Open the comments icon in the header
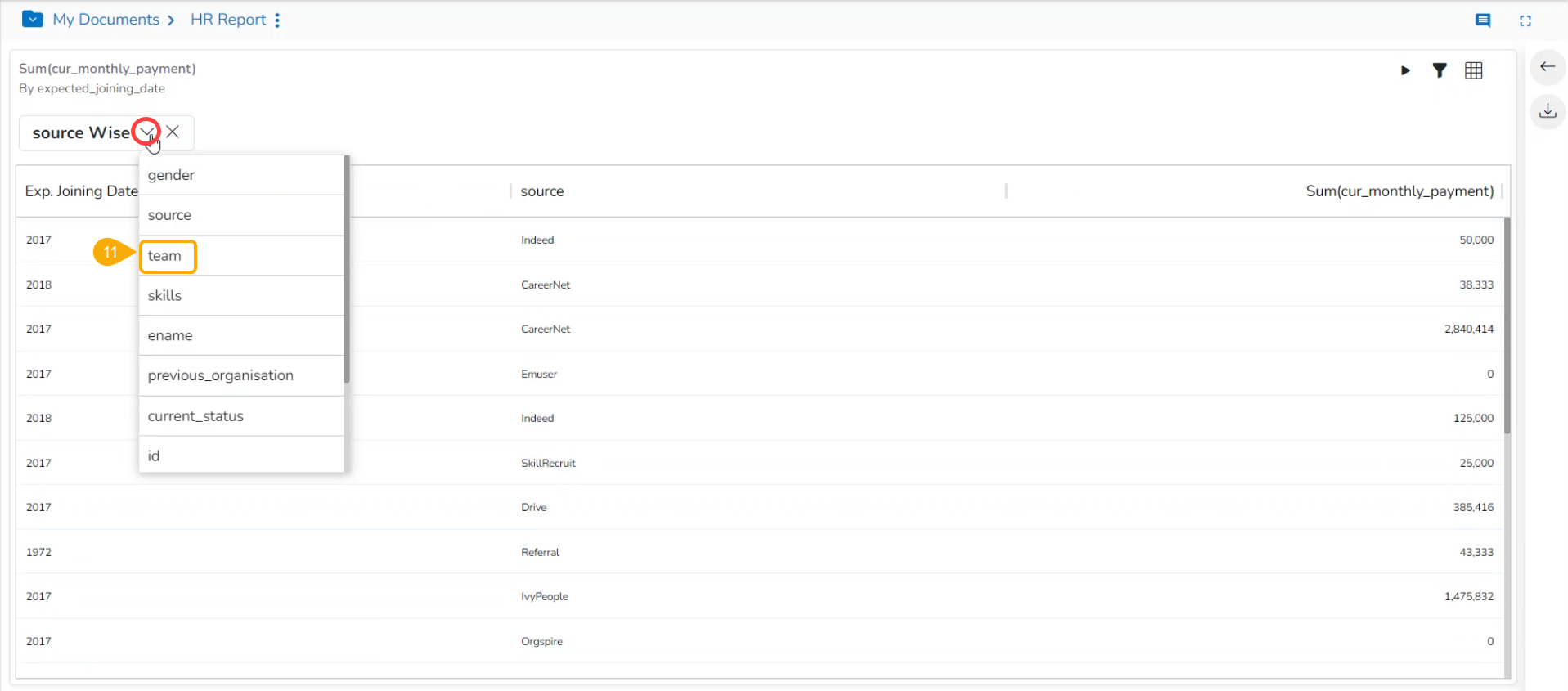The image size is (1568, 691). pyautogui.click(x=1482, y=20)
